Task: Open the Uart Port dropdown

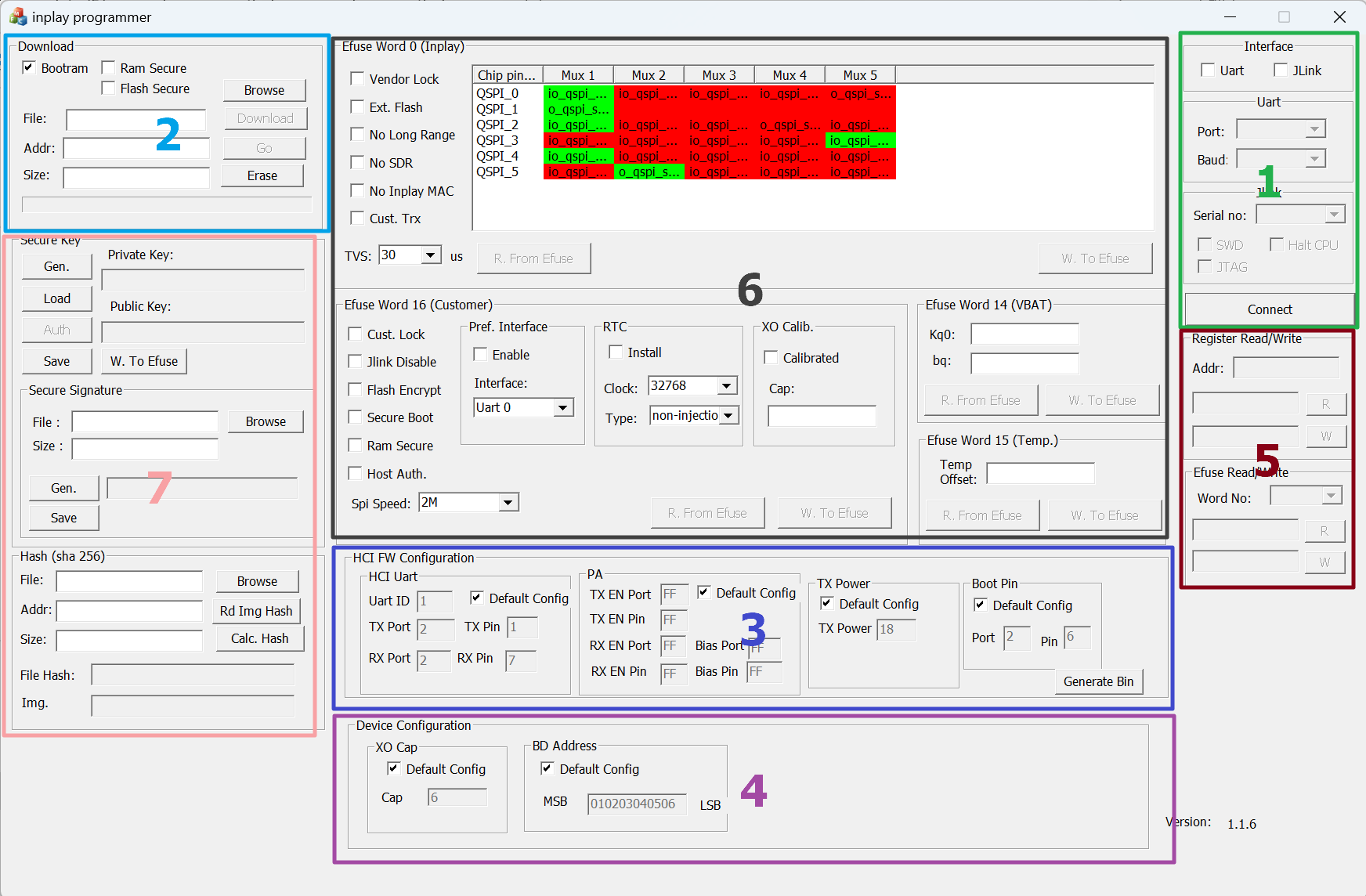Action: (1314, 129)
